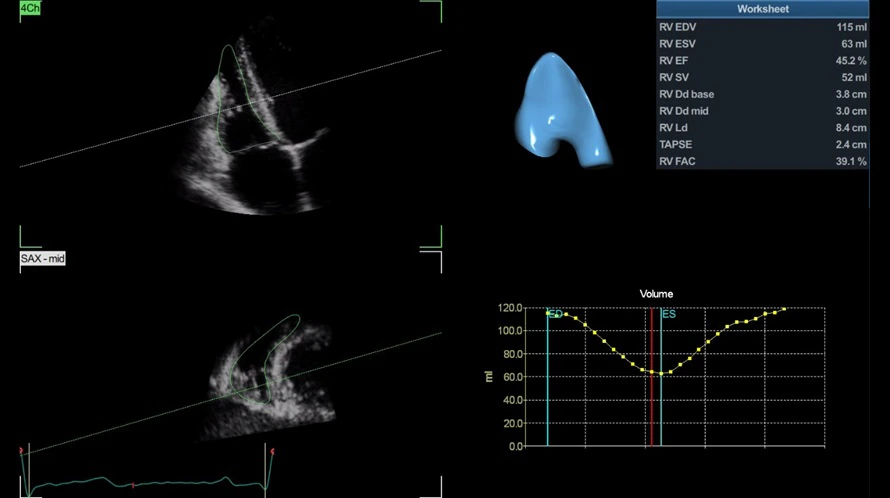Click the minimum point on volume curve
890x498 pixels.
661,374
